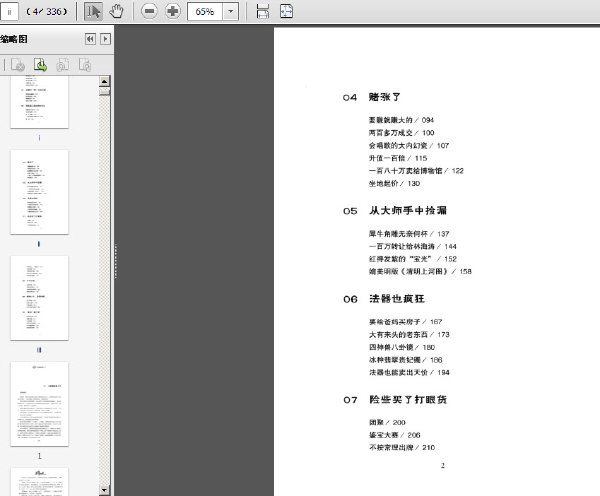Click the zoom in plus button
This screenshot has height=496, width=600.
[x=173, y=11]
